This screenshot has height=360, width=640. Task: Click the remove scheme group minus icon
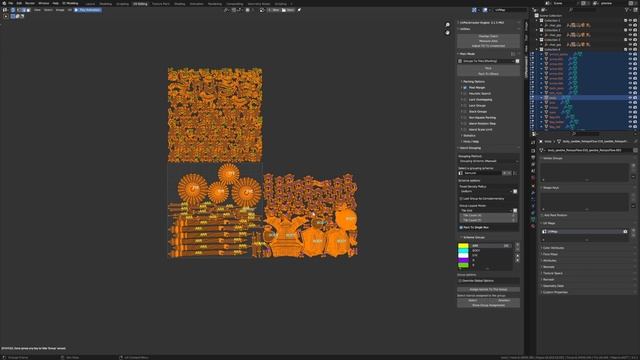pyautogui.click(x=517, y=249)
